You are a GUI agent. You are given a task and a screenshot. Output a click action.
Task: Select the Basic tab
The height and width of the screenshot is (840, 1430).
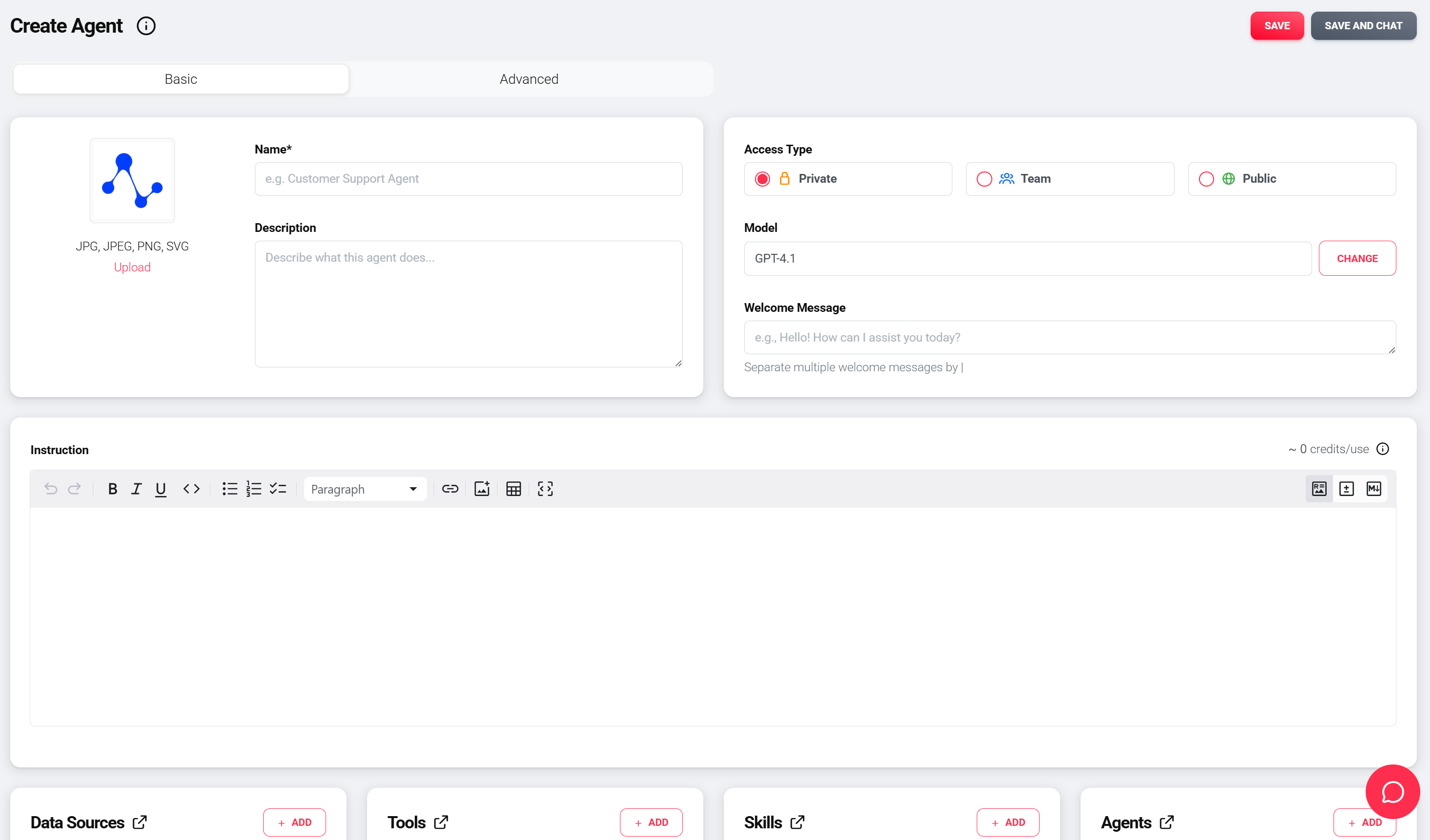181,79
